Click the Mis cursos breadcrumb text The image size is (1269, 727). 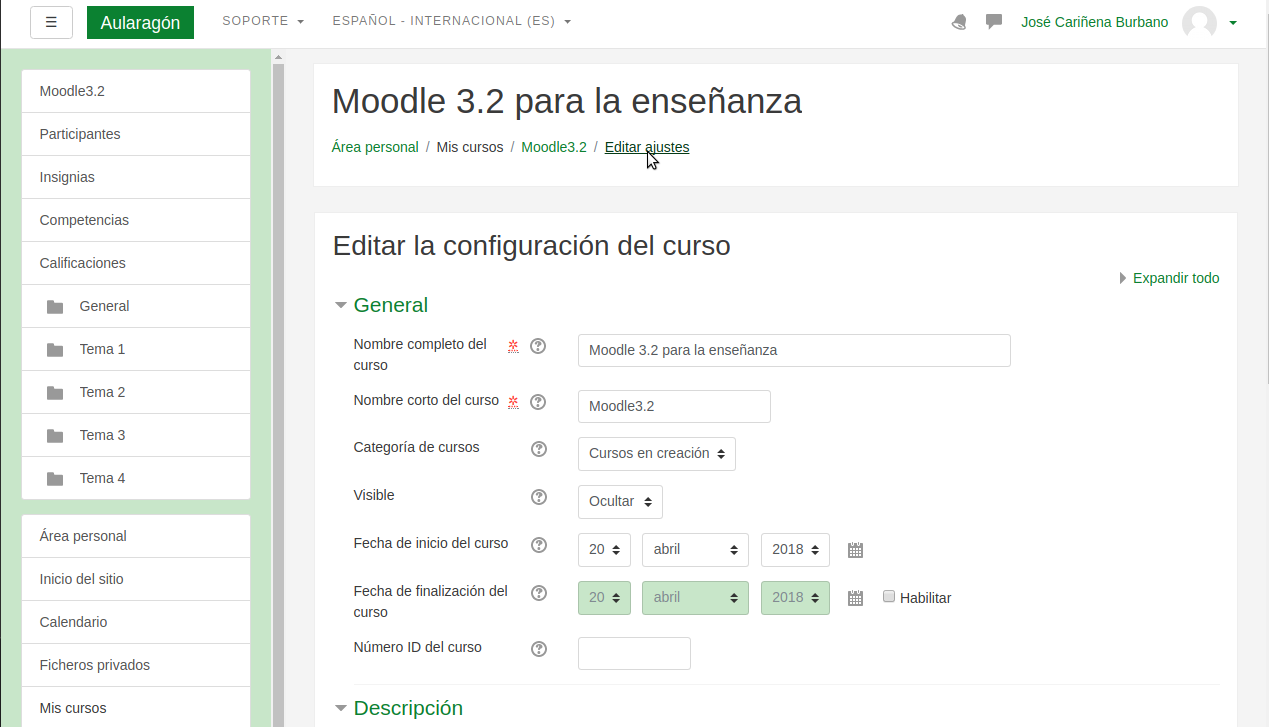click(470, 147)
